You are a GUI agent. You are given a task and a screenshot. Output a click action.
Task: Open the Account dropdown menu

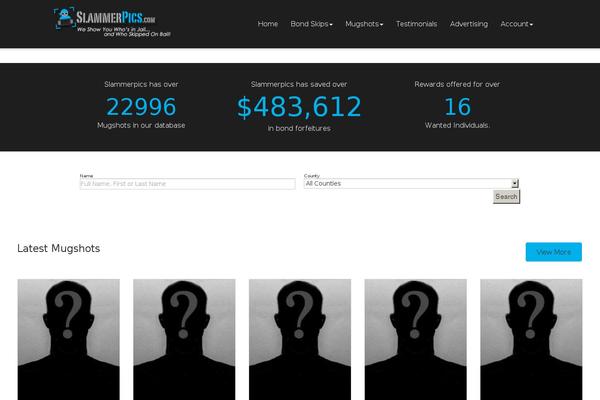coord(516,24)
